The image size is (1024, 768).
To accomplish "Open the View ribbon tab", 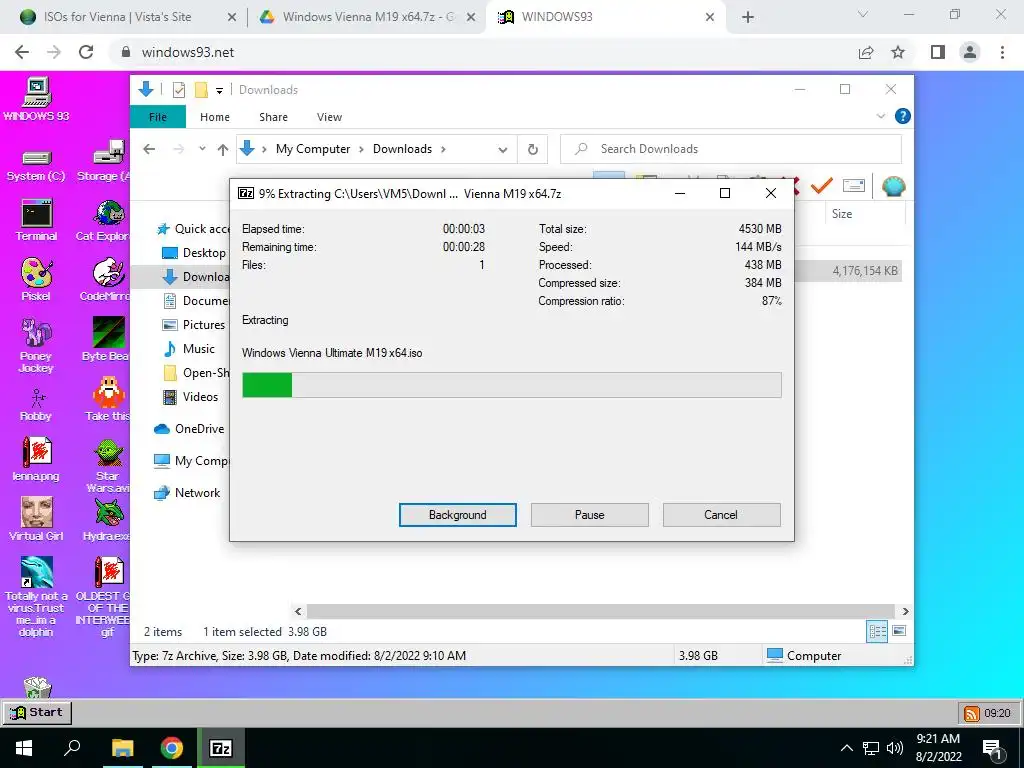I will (329, 117).
